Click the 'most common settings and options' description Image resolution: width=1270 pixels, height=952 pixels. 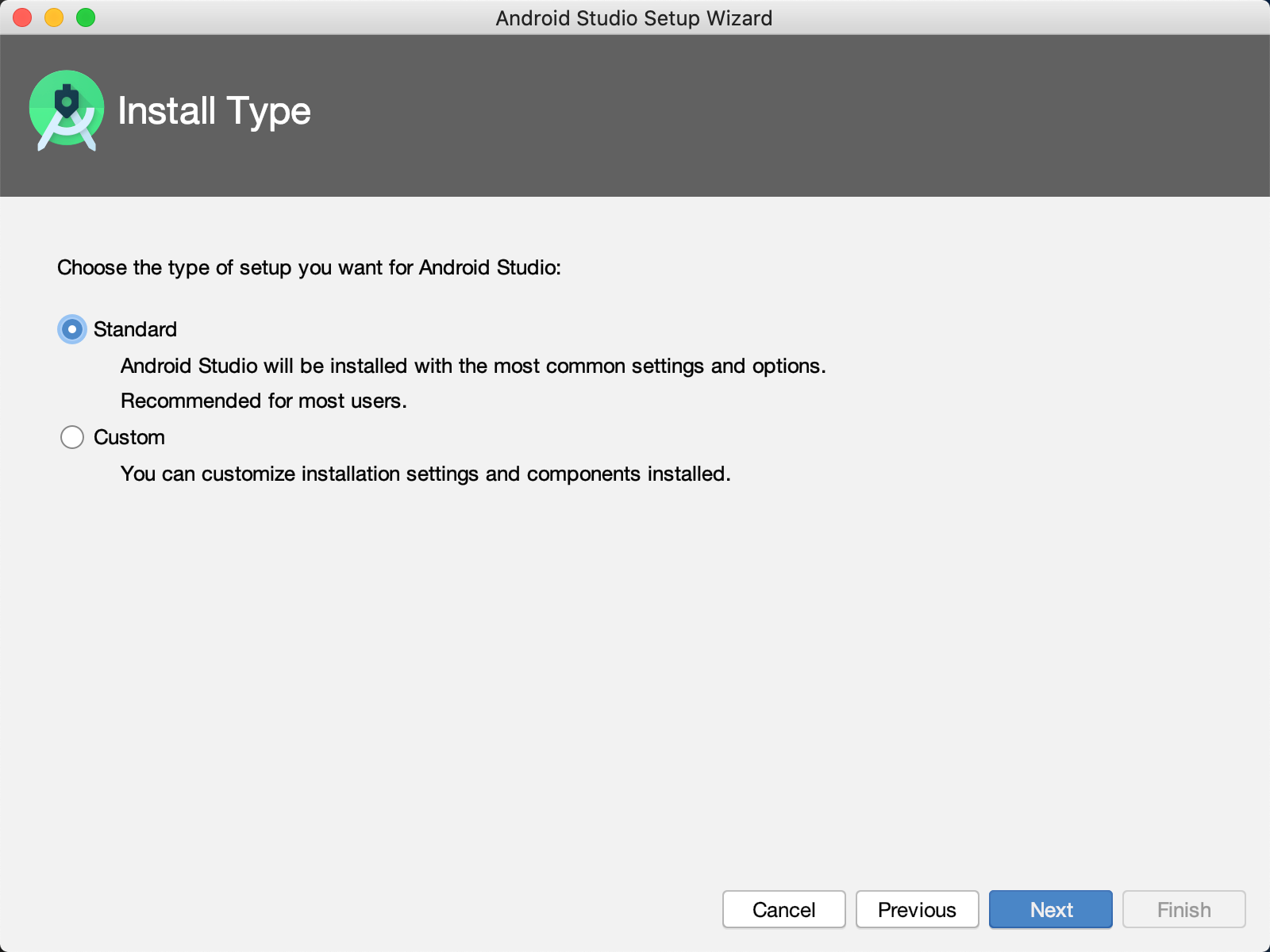coord(473,366)
